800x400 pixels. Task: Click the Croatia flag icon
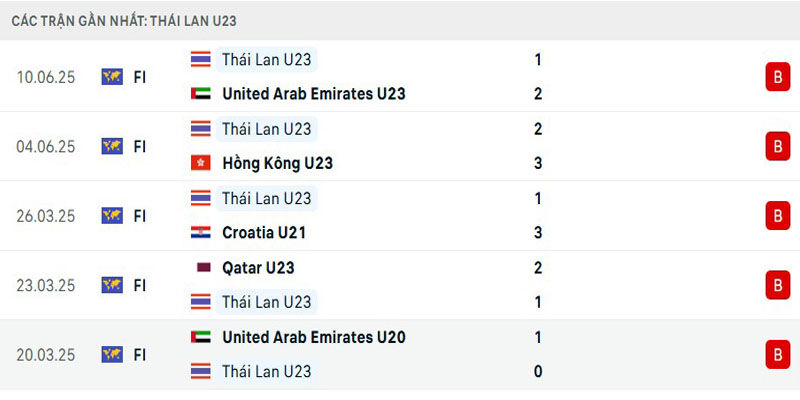[x=201, y=233]
